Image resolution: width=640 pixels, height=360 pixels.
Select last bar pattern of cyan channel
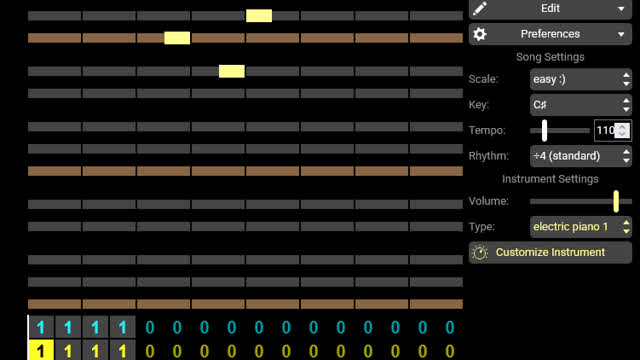(450, 327)
